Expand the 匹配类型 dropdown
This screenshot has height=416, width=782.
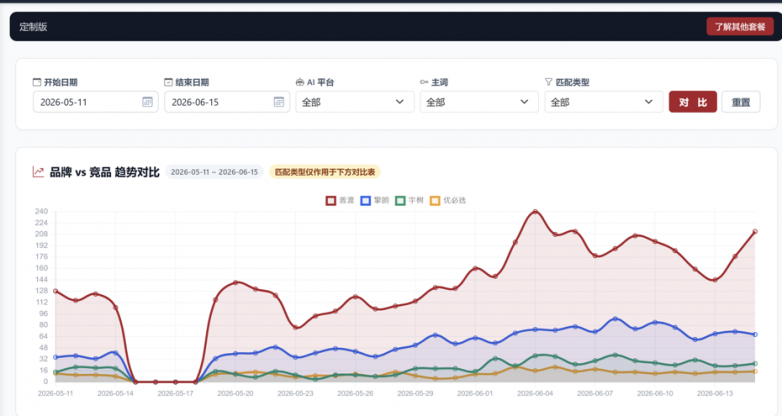point(603,102)
